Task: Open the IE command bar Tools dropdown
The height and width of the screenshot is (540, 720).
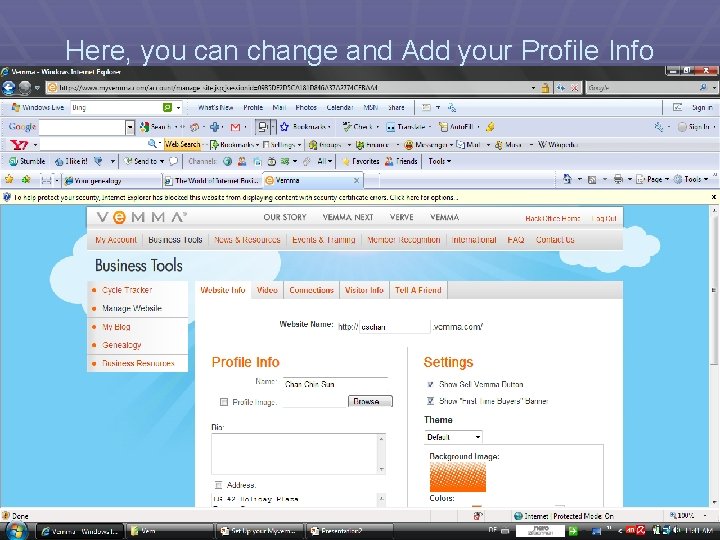Action: click(691, 180)
